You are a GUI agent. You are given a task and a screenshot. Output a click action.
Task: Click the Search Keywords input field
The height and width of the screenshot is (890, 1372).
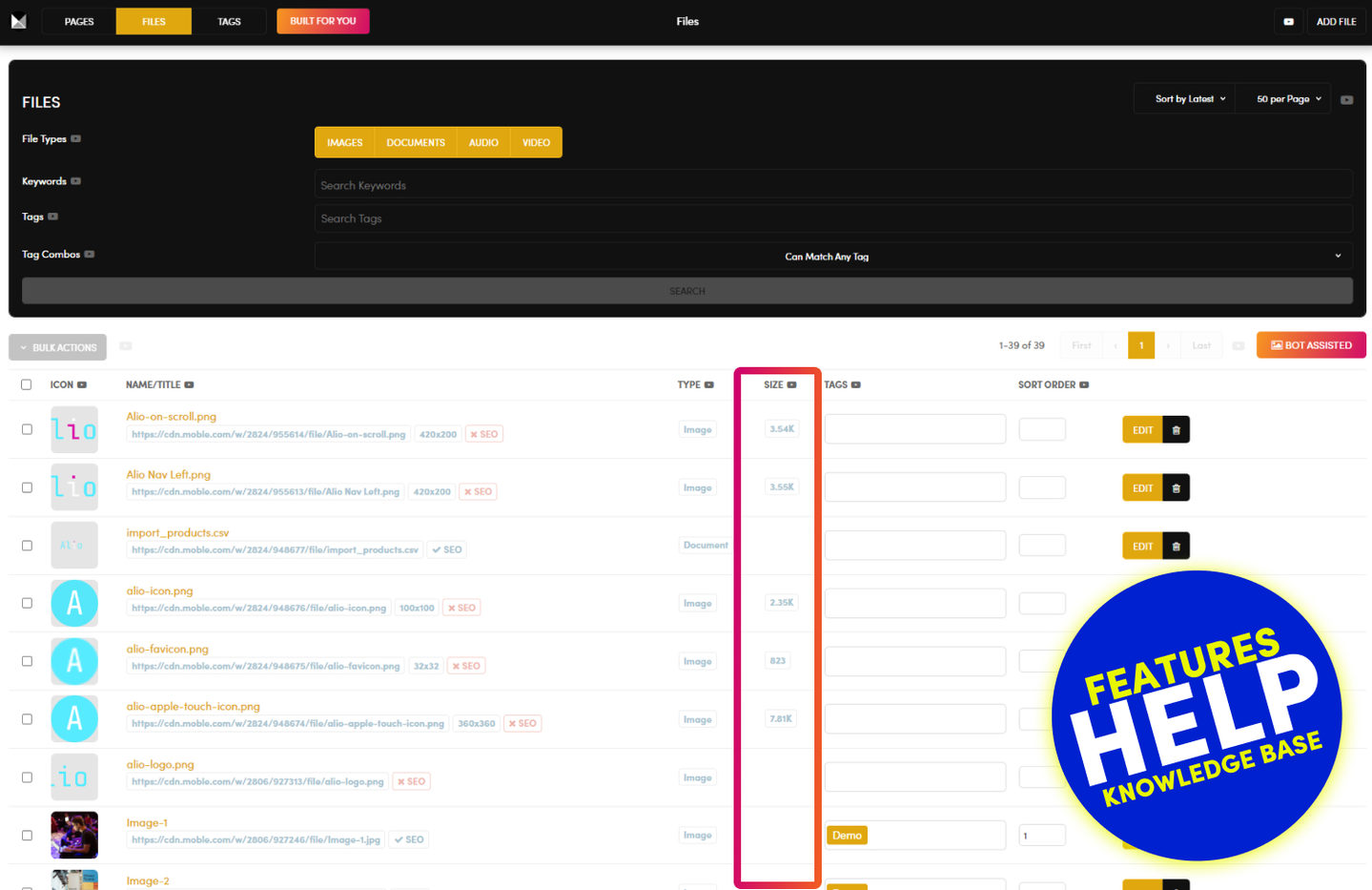[832, 185]
